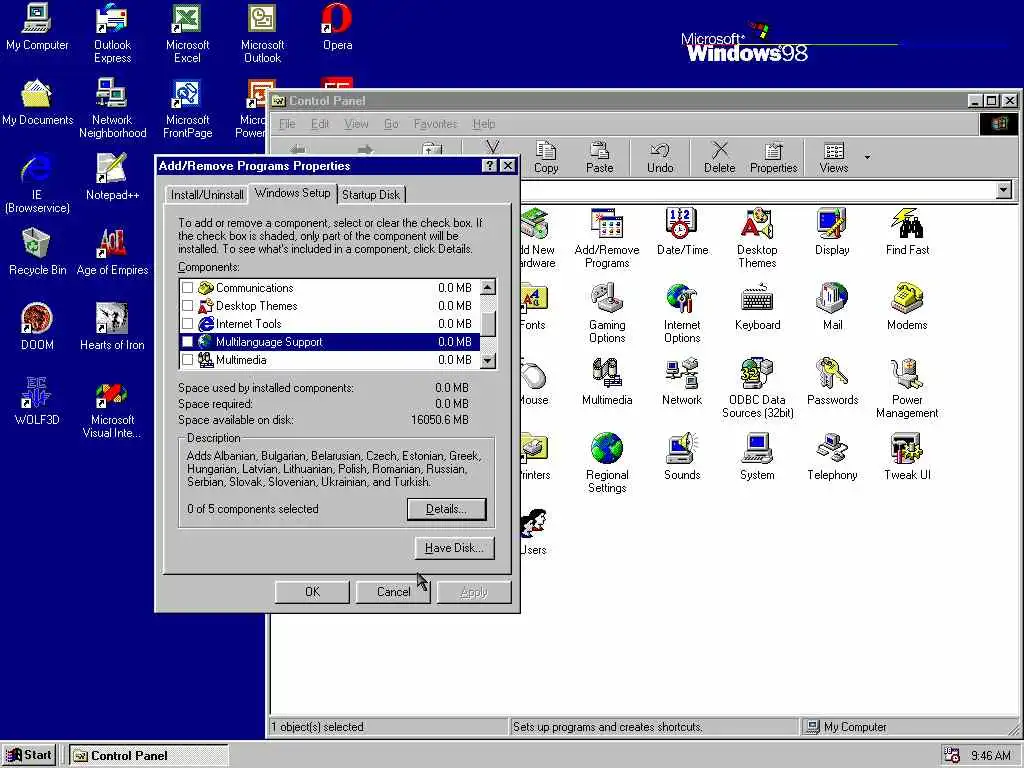1024x768 pixels.
Task: Switch to the Startup Disk tab
Action: coord(371,195)
